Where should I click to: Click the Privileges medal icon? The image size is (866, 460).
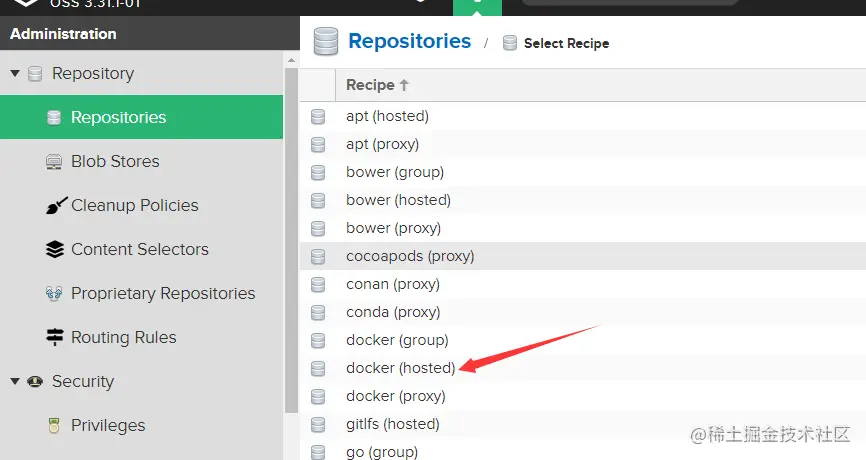pos(54,425)
